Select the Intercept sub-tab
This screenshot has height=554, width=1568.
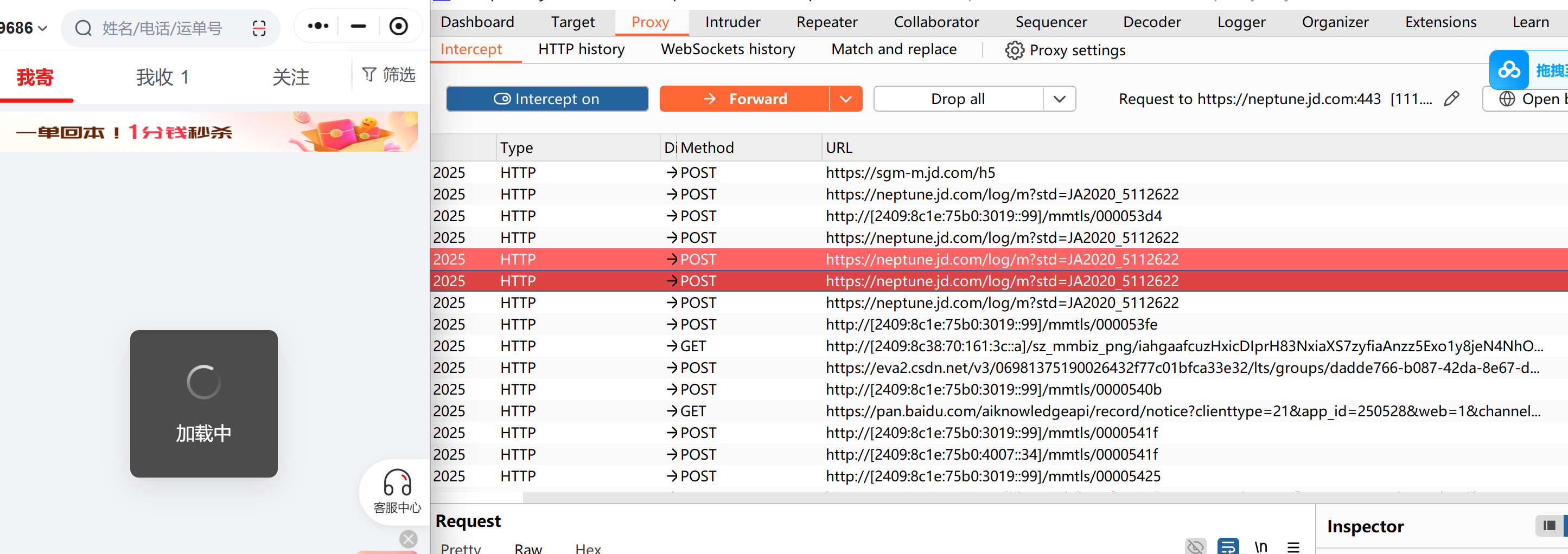(471, 49)
